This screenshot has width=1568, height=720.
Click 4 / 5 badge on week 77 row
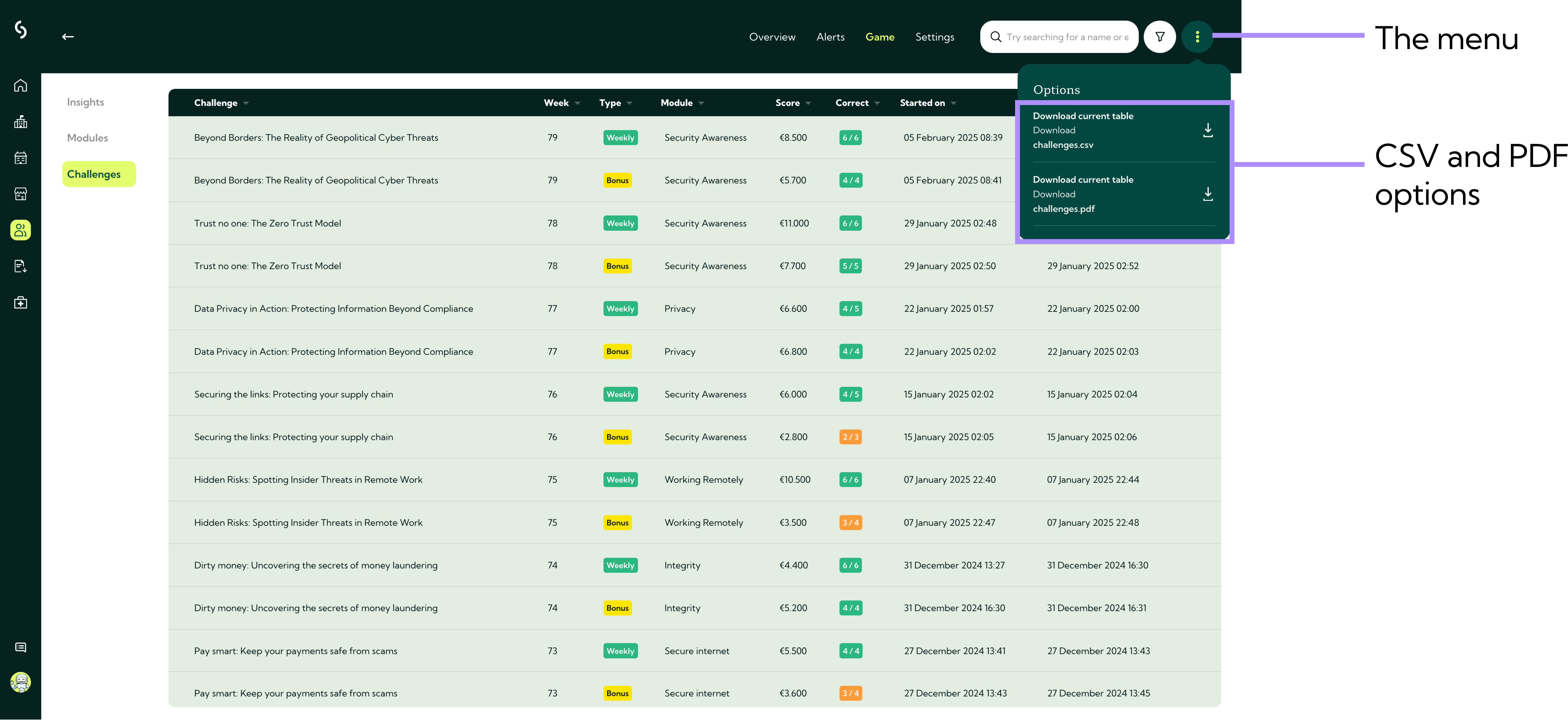pos(850,309)
